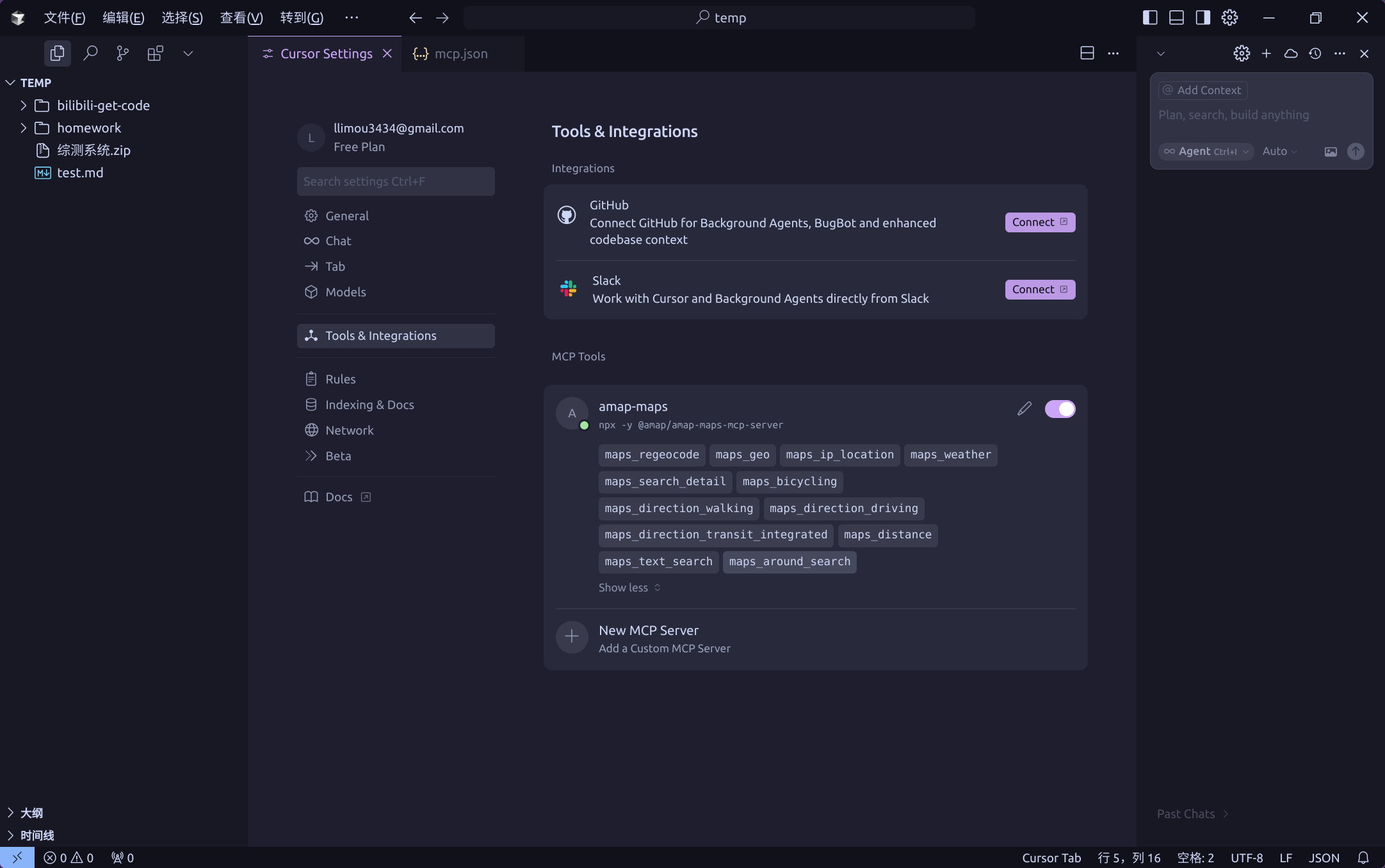Open the Extensions view icon

click(x=155, y=53)
